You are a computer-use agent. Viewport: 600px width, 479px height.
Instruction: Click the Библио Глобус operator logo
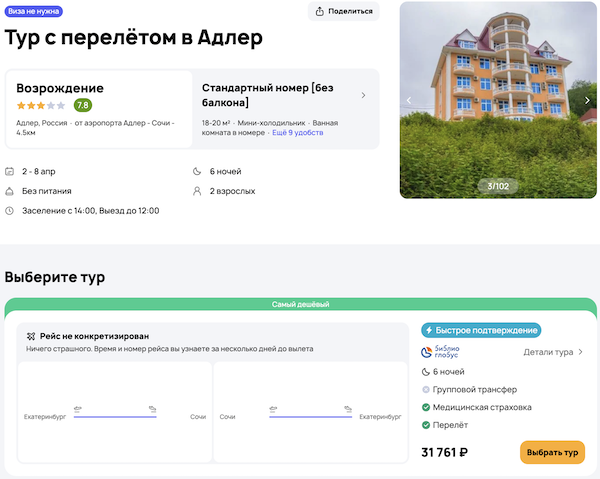441,352
